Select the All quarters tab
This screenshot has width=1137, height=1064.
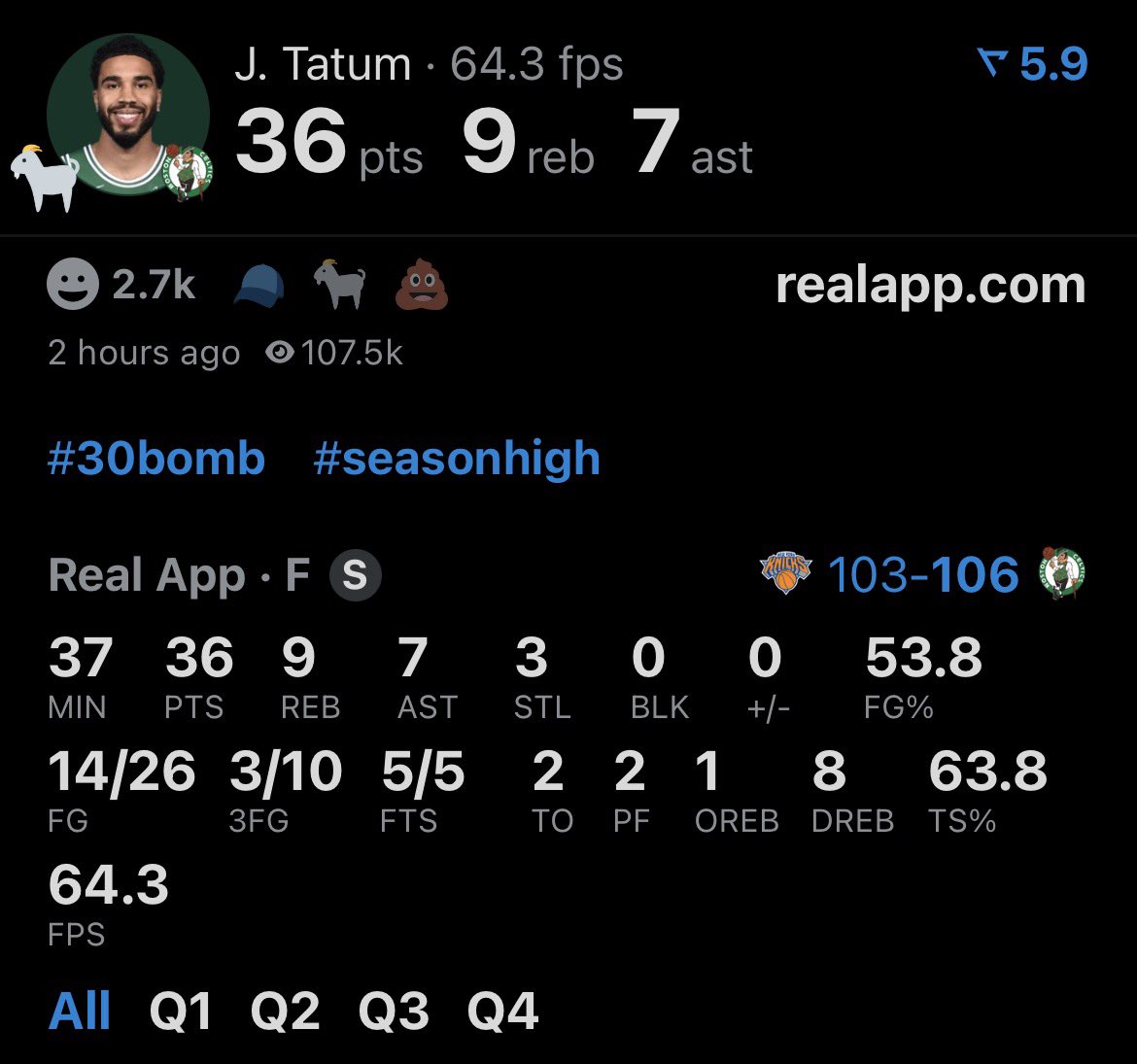pos(79,1011)
